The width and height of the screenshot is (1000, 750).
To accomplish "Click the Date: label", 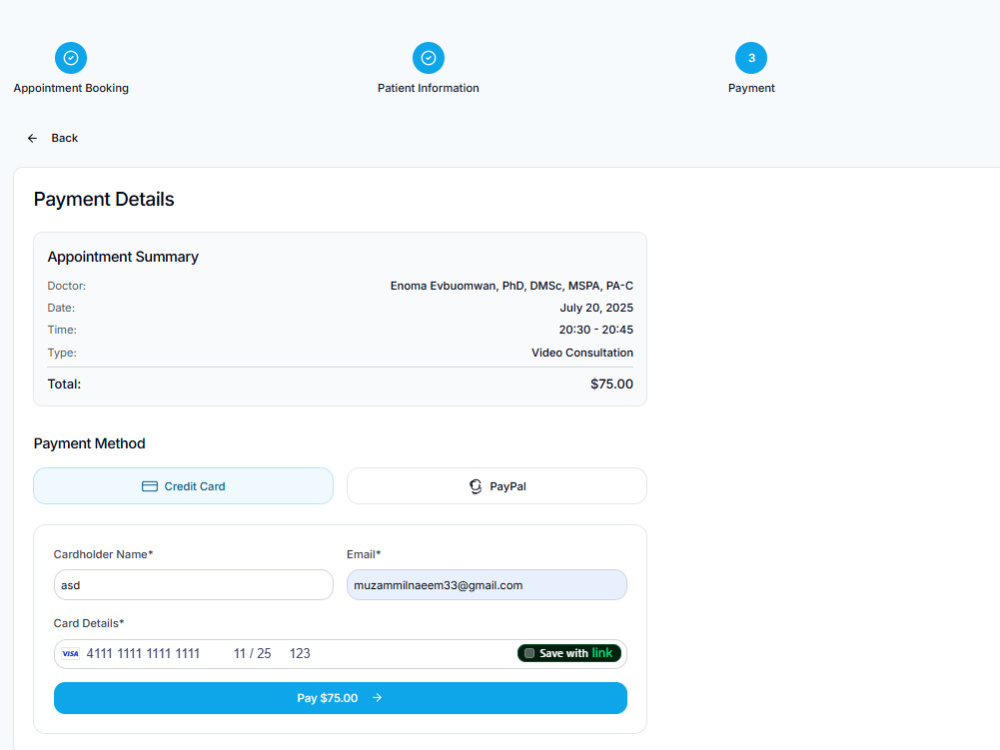I will (61, 308).
